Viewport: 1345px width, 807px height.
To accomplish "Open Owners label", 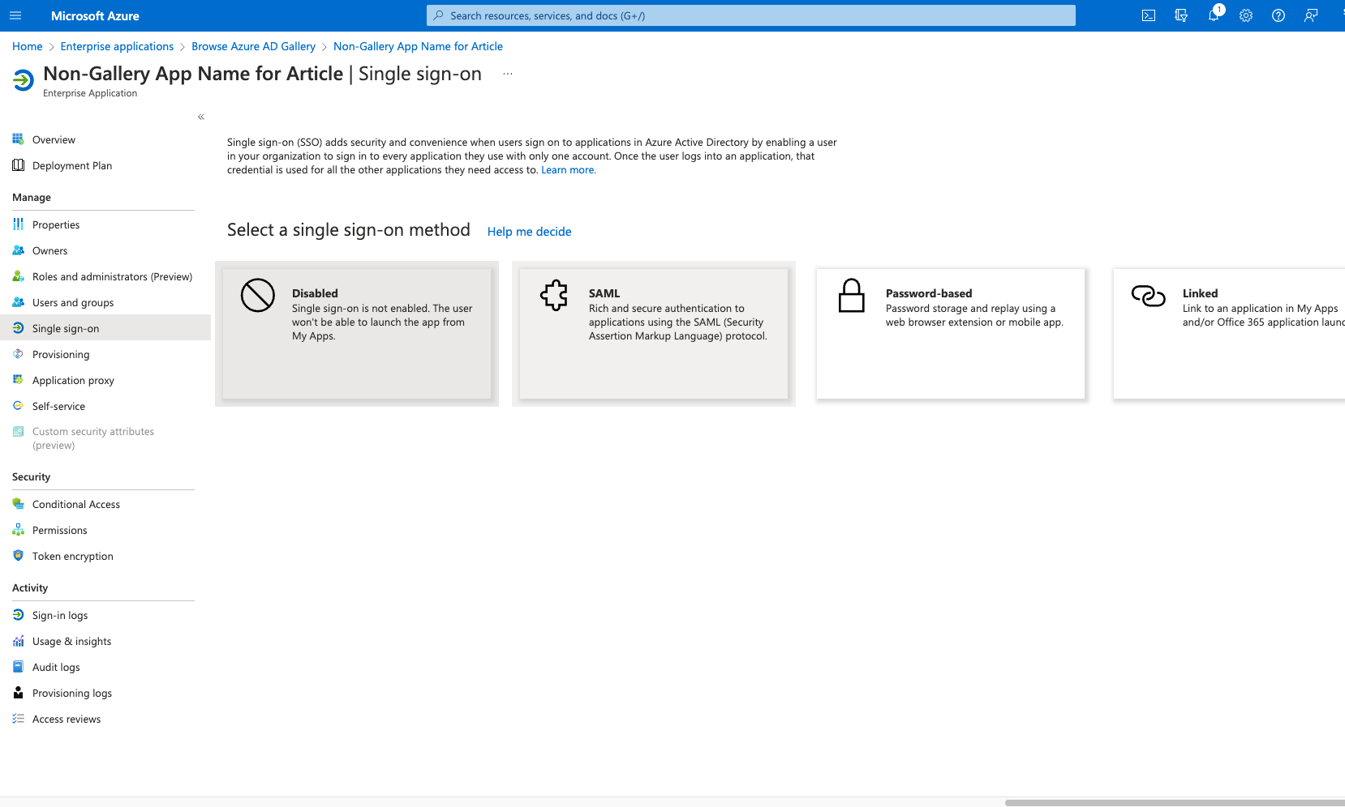I will [x=50, y=250].
